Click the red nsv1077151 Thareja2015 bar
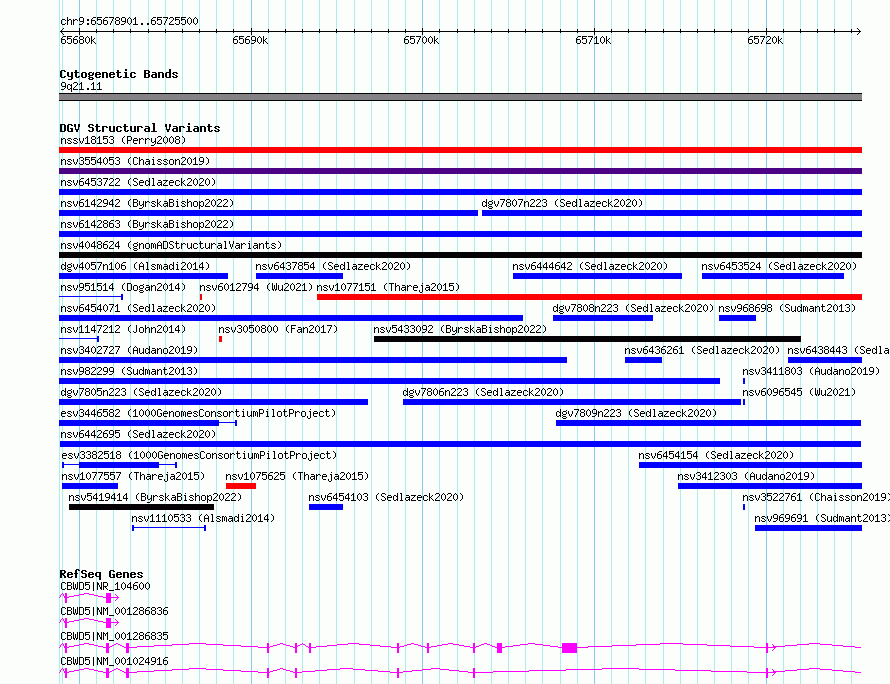 (589, 297)
